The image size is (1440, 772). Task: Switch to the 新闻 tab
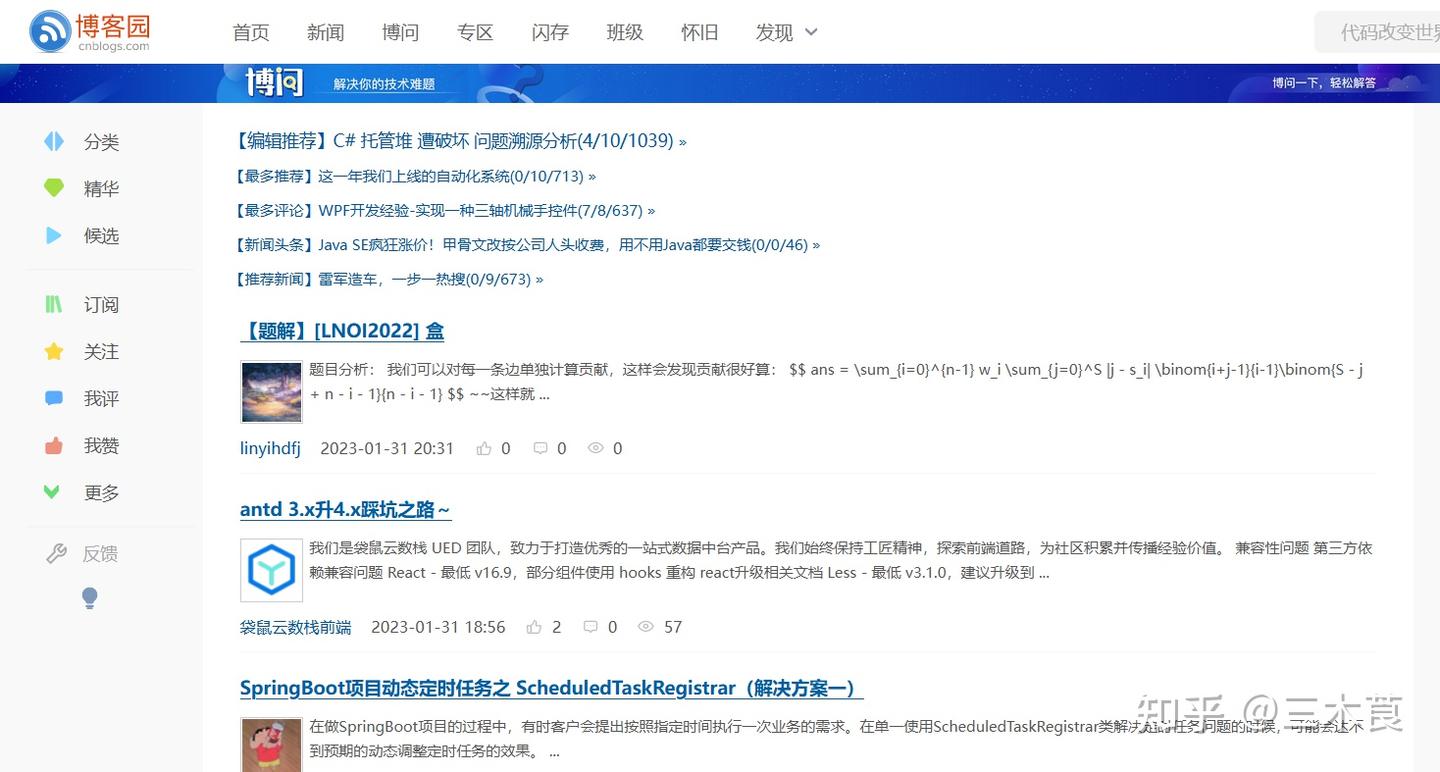click(325, 32)
